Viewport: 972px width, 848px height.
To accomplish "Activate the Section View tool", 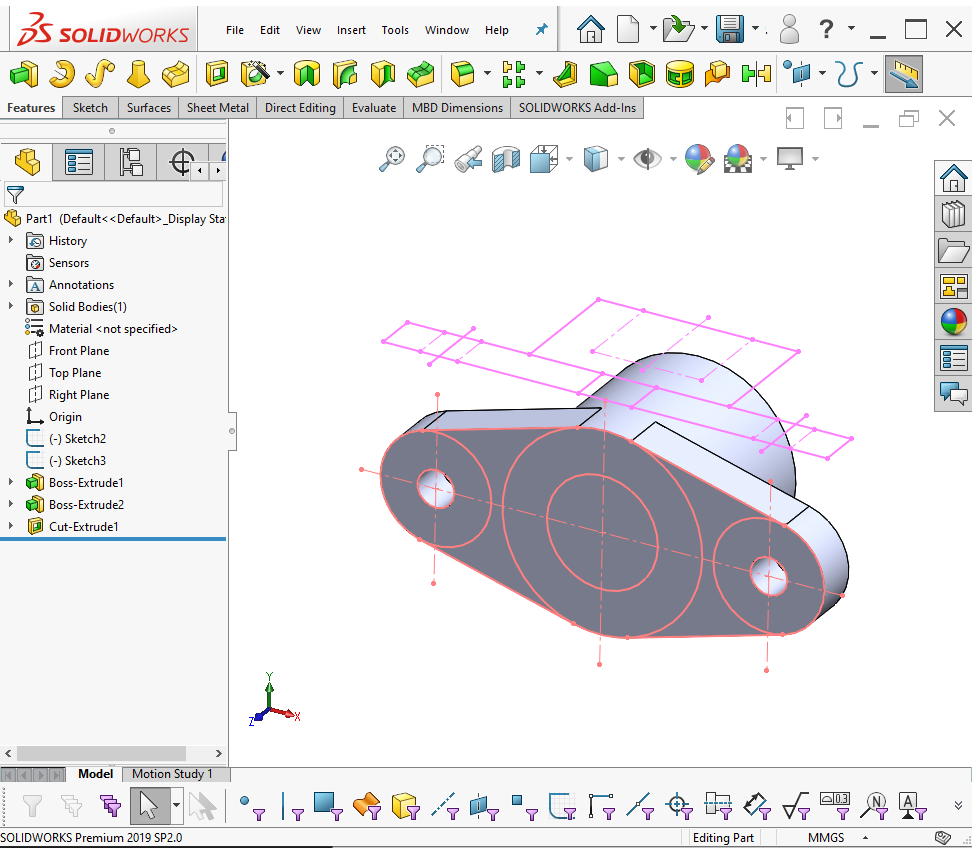I will pyautogui.click(x=505, y=158).
